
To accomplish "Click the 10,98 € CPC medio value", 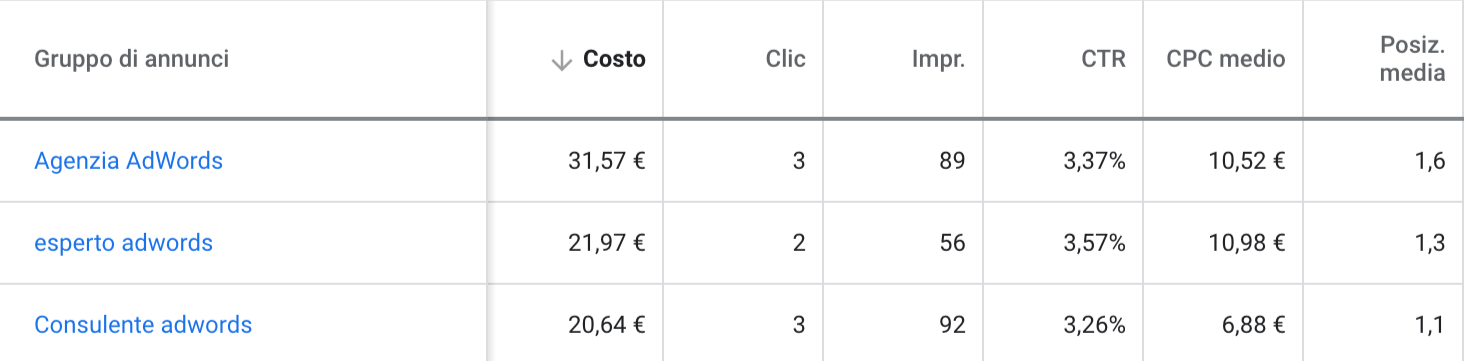I will [x=1246, y=243].
